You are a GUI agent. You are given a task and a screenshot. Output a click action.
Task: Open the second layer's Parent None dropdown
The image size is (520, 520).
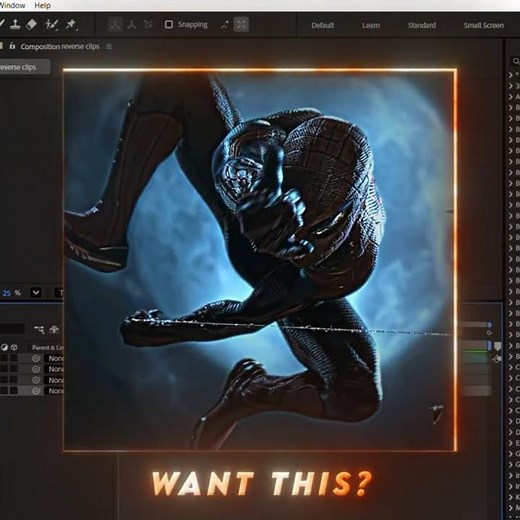coord(54,369)
